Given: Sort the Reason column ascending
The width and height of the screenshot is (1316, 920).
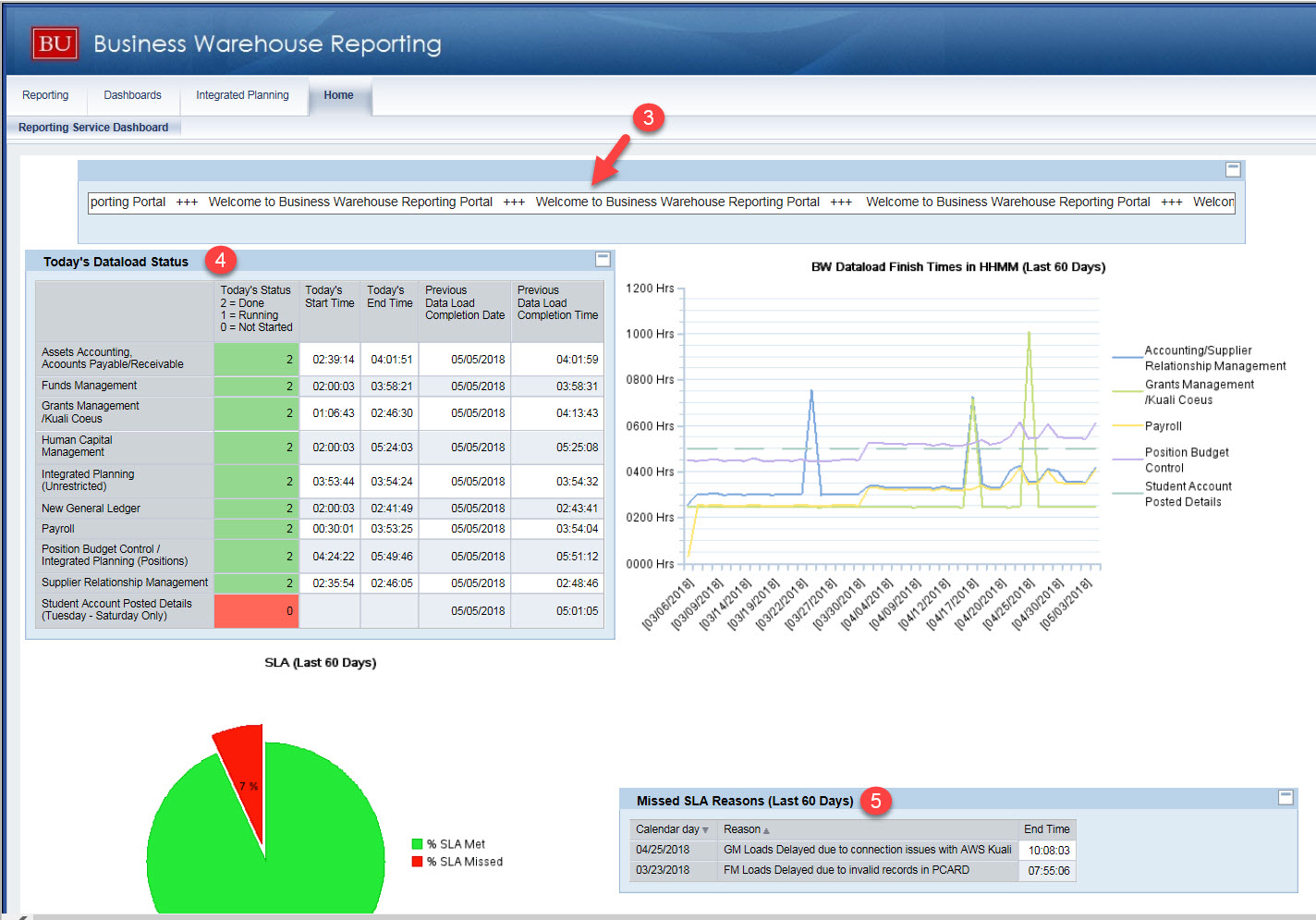Looking at the screenshot, I should point(766,830).
